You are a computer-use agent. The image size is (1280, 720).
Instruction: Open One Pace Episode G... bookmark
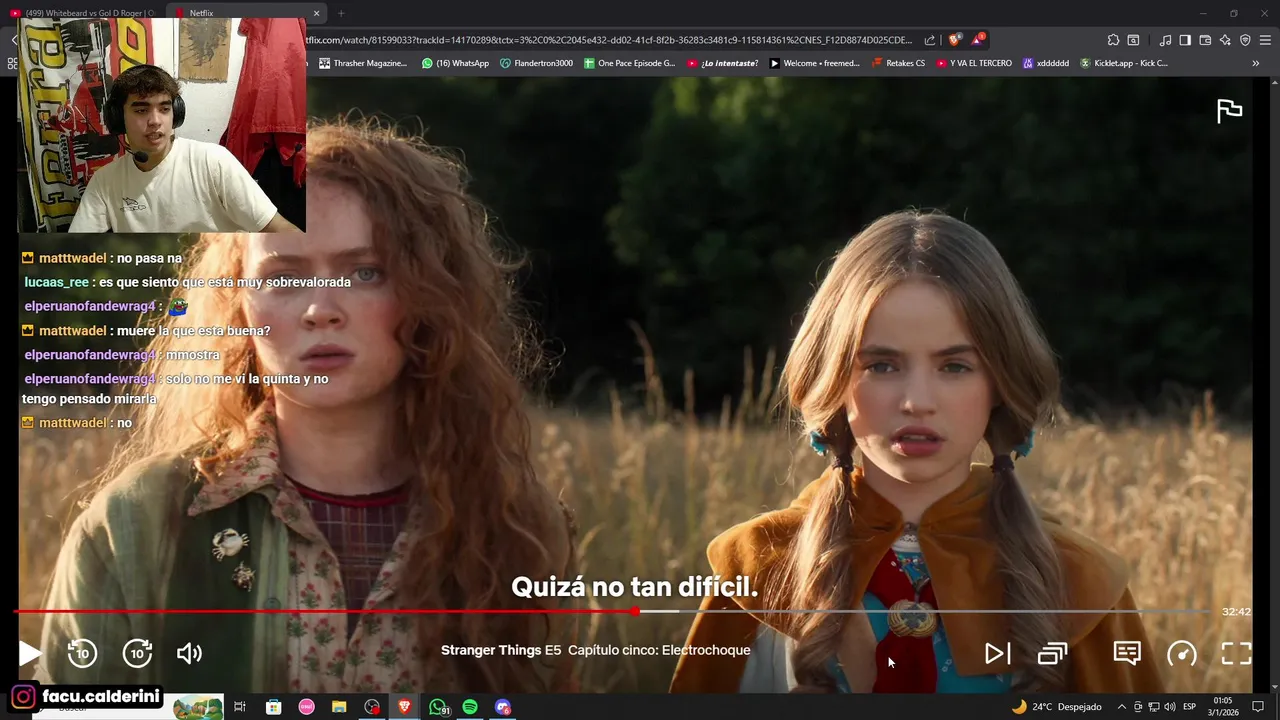629,63
